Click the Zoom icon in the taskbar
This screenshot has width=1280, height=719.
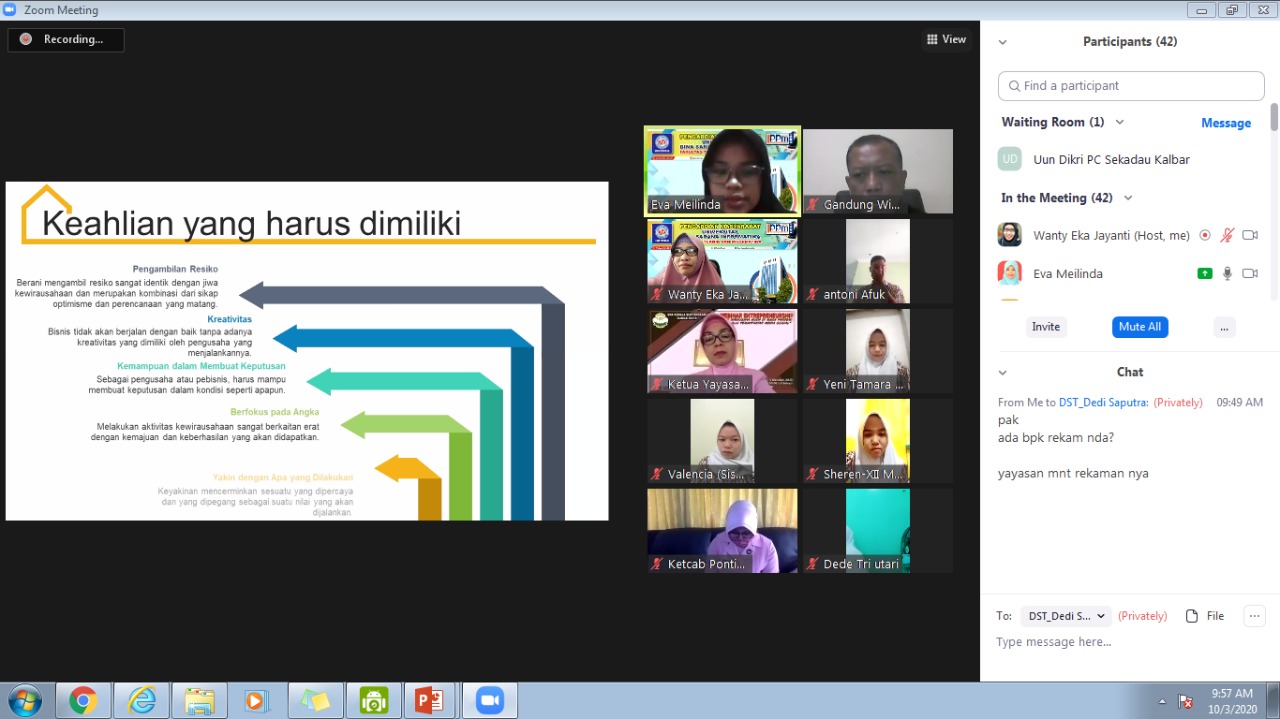click(489, 700)
